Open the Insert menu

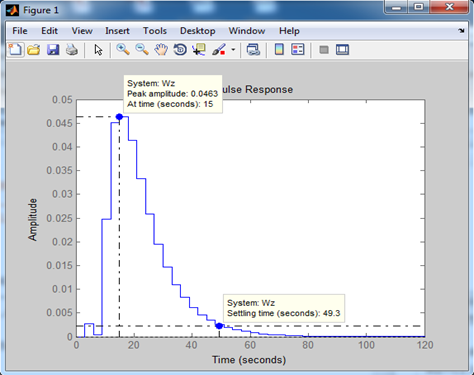coord(117,31)
